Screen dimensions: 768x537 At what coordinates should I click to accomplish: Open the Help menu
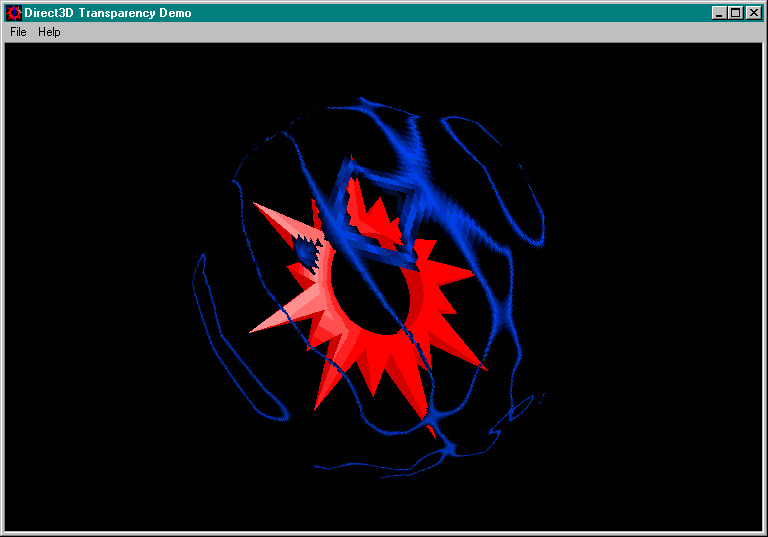(x=49, y=32)
